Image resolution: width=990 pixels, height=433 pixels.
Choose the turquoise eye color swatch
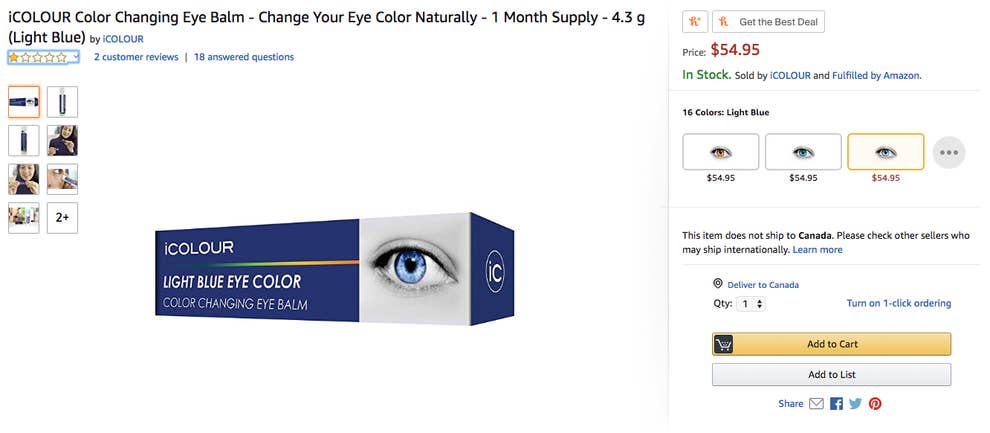click(x=803, y=152)
